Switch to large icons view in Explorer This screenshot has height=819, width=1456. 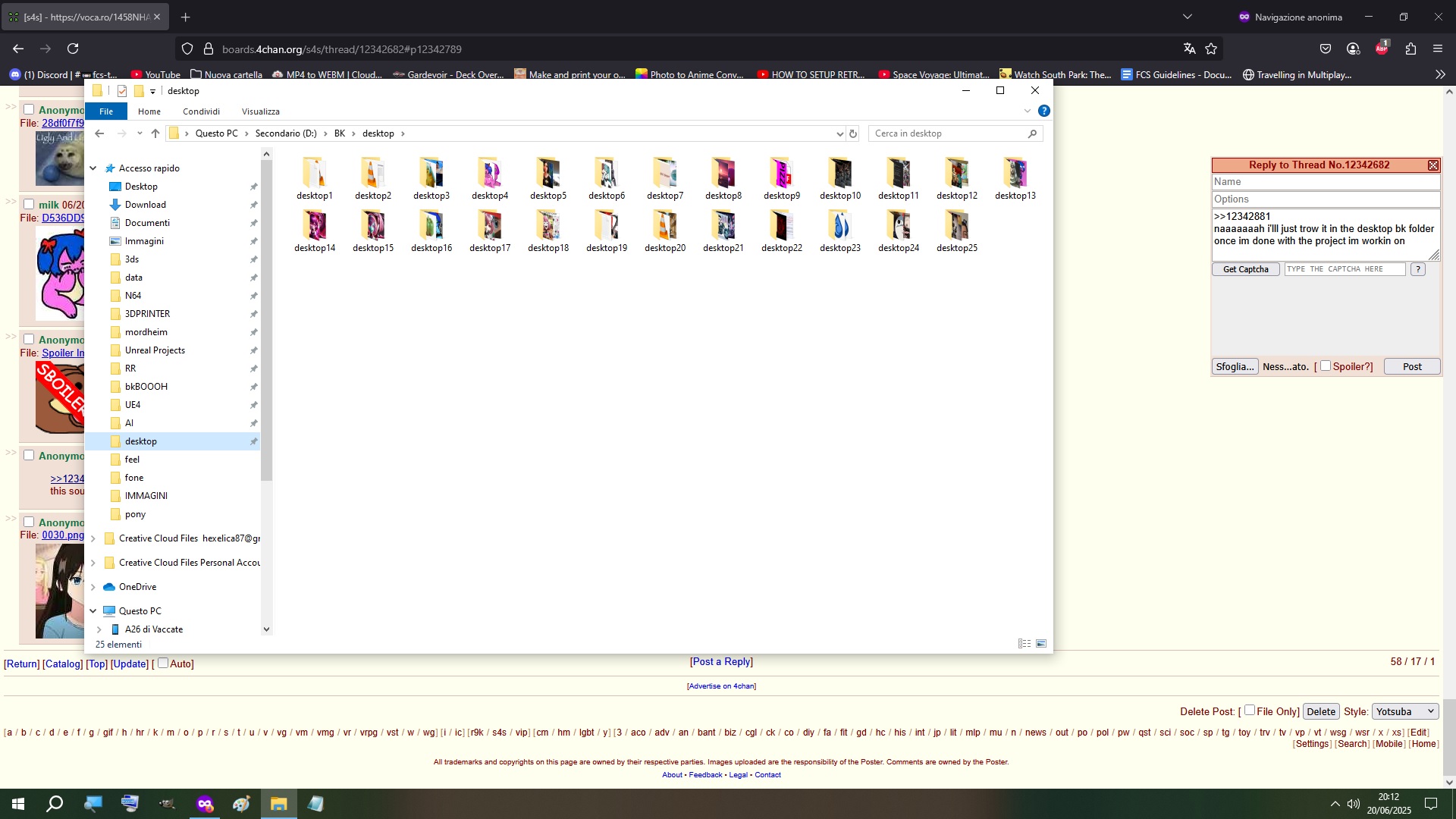click(1041, 644)
